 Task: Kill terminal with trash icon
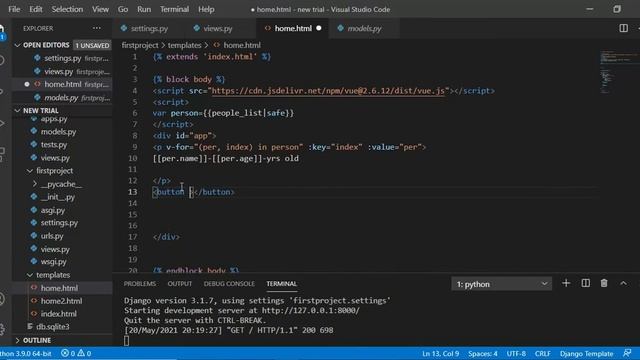pos(604,283)
